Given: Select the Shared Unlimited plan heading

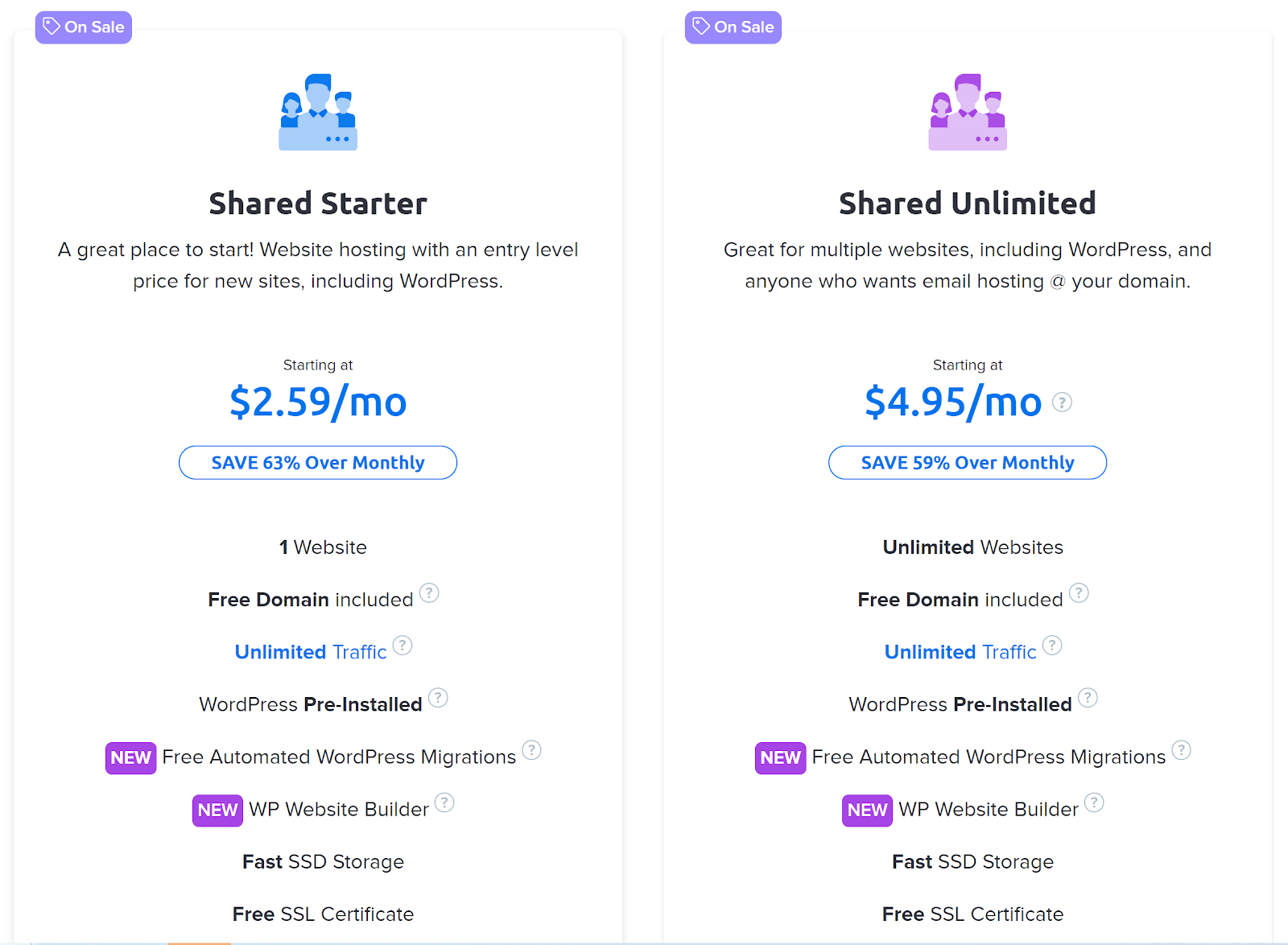Looking at the screenshot, I should (x=968, y=204).
